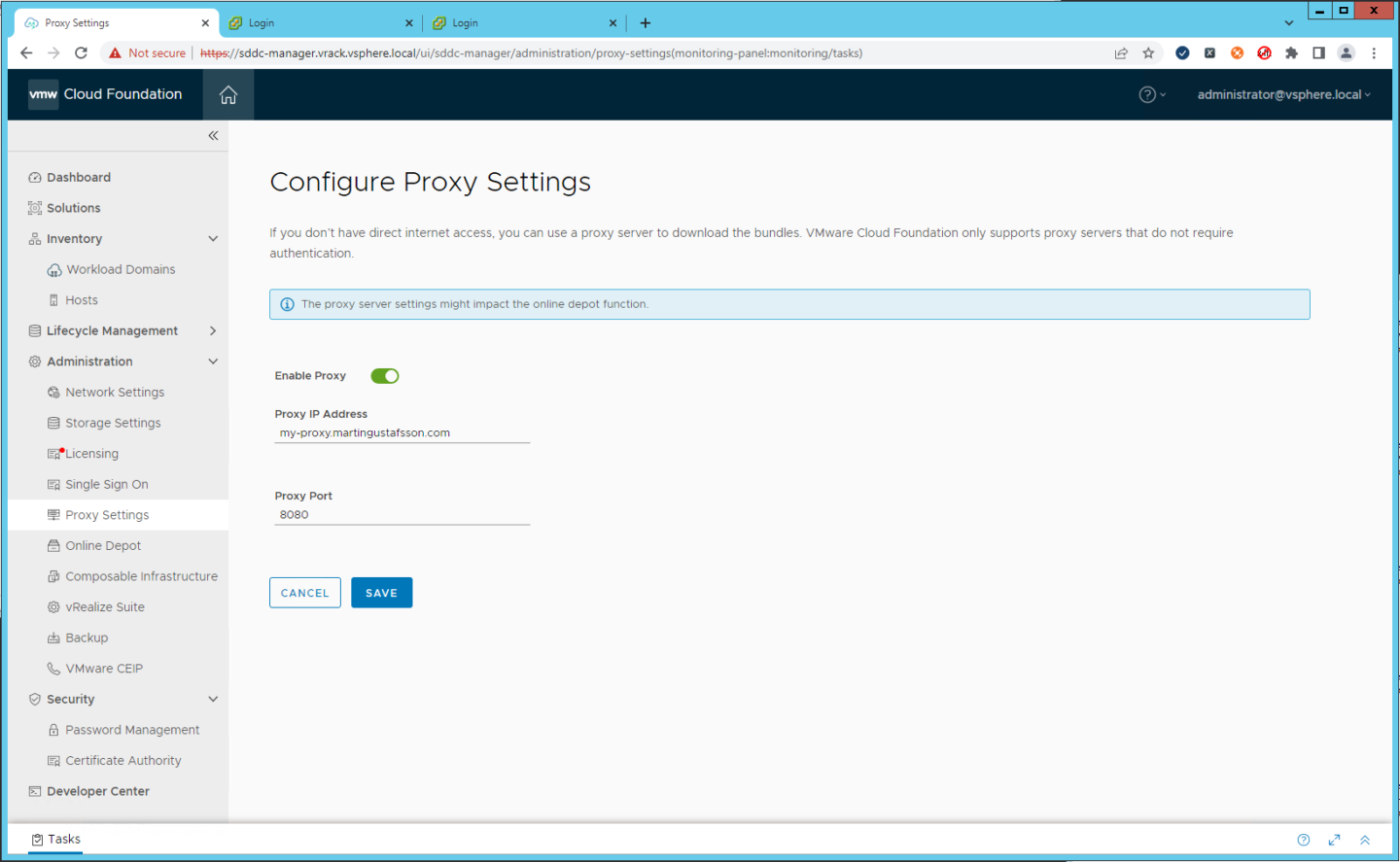This screenshot has width=1400, height=862.
Task: Go to Backup settings via its sidebar icon
Action: point(55,638)
